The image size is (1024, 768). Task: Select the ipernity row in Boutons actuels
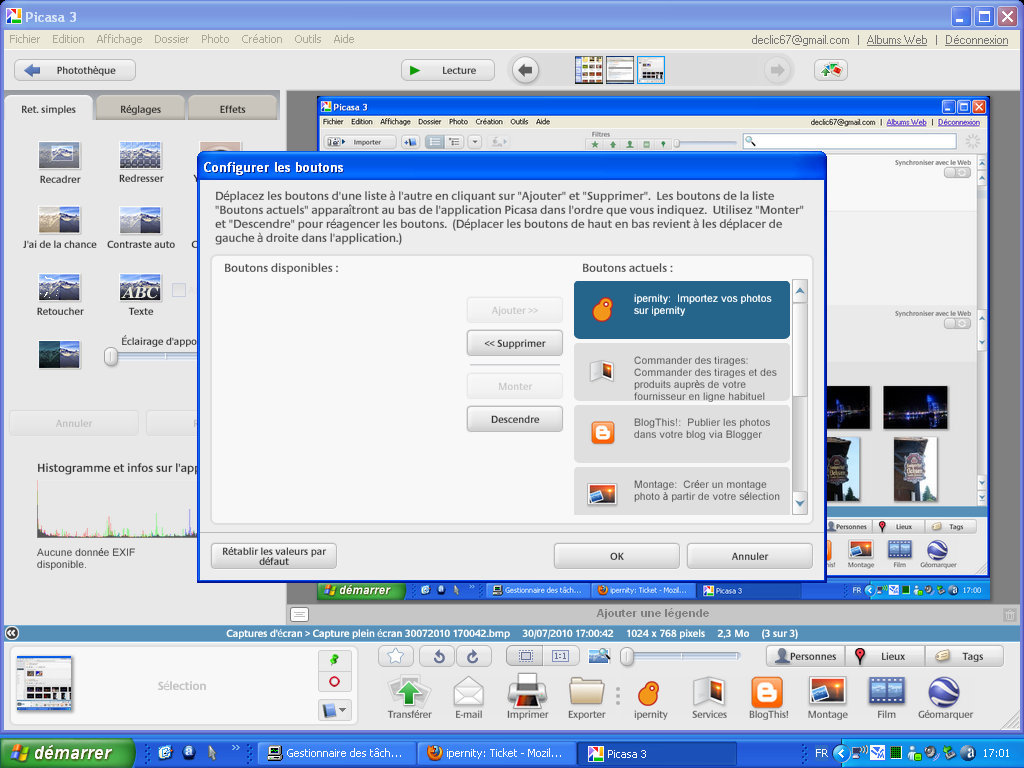(x=682, y=310)
